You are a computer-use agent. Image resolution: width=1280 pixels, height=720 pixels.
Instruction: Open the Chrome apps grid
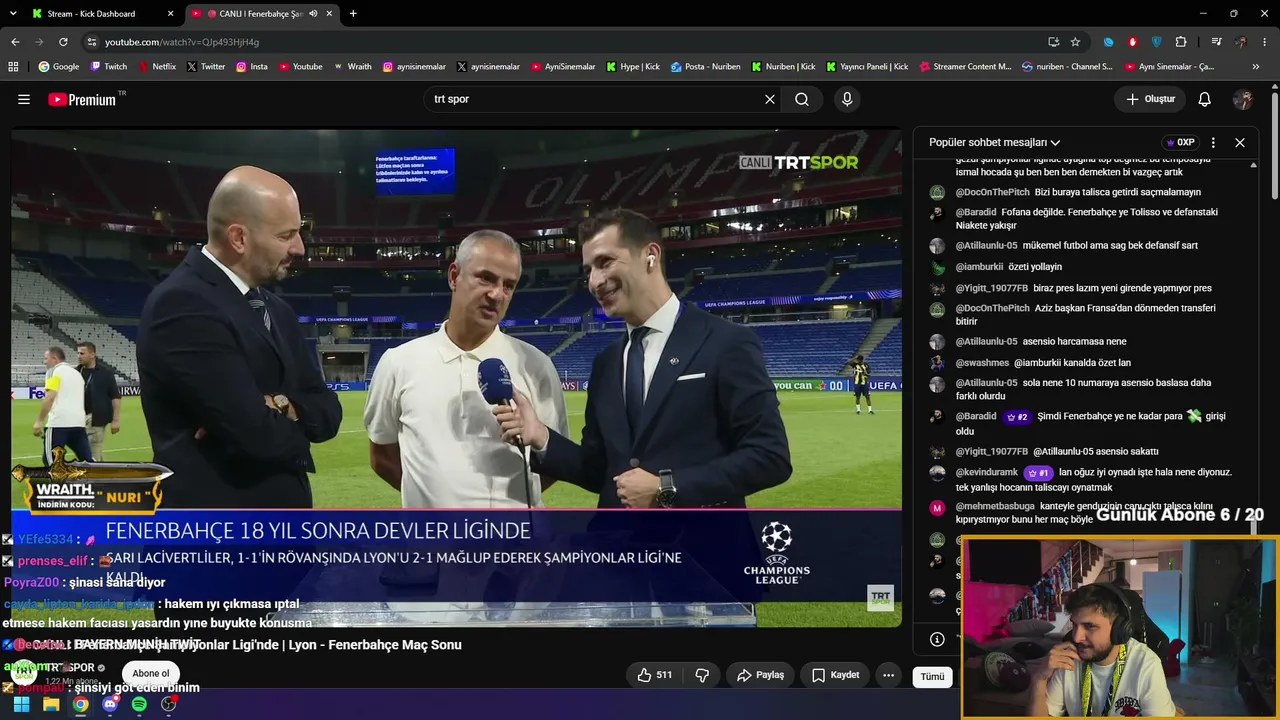click(x=13, y=67)
